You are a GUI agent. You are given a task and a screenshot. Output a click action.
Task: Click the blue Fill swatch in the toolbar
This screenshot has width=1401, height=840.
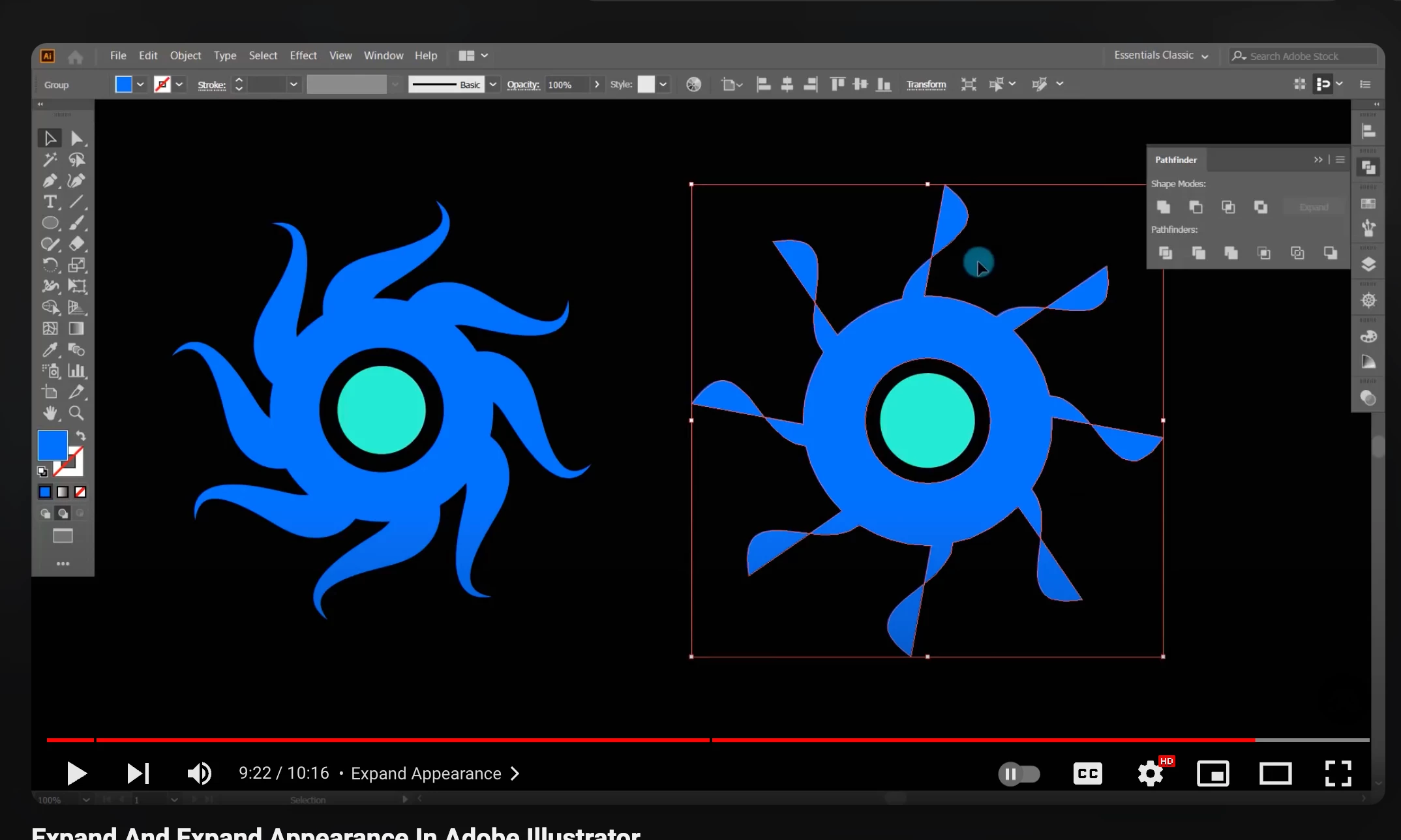click(x=52, y=445)
